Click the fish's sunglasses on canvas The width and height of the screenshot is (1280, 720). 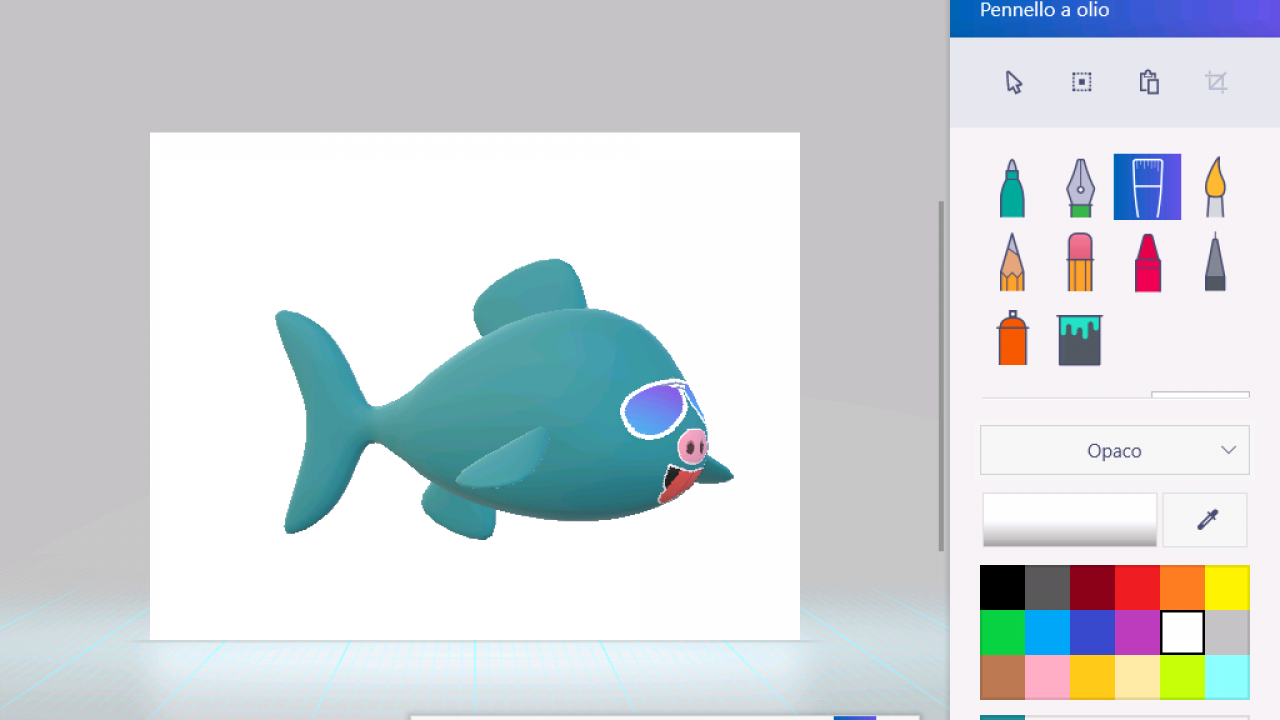tap(655, 410)
